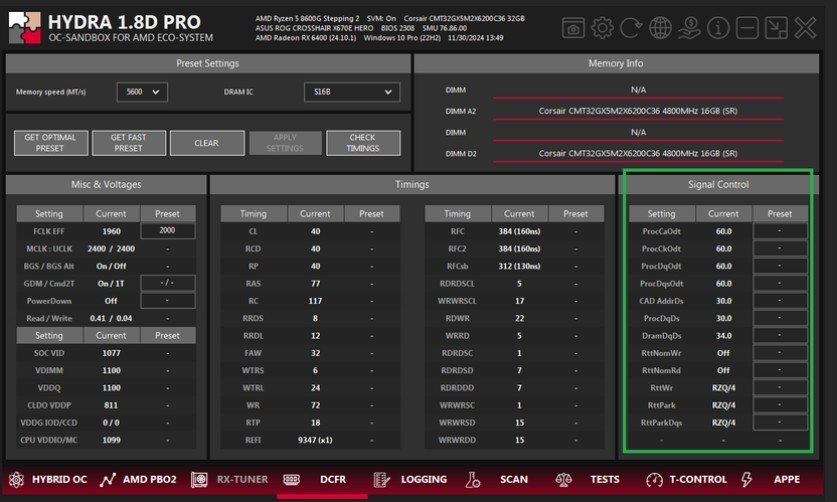The image size is (837, 502).
Task: Switch to HYBRID OC tab
Action: 59,480
